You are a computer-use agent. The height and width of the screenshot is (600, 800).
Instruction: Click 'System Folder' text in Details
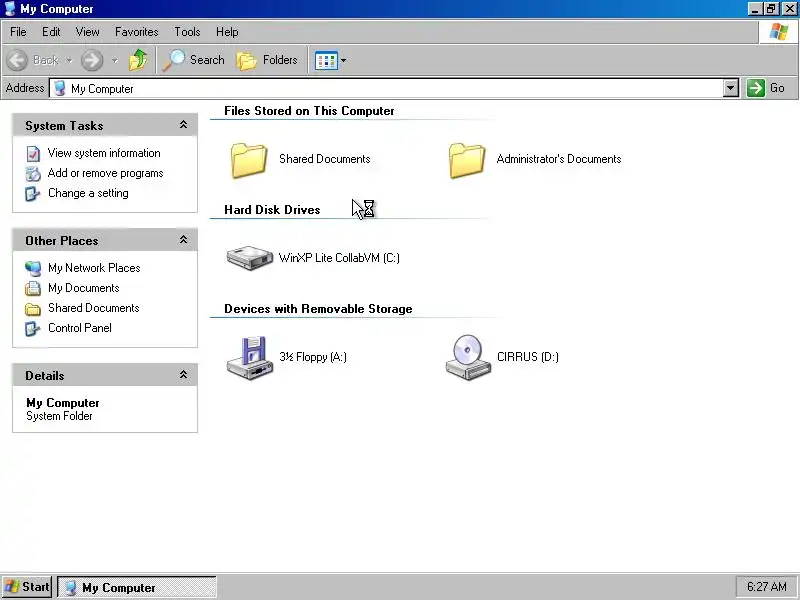point(59,416)
